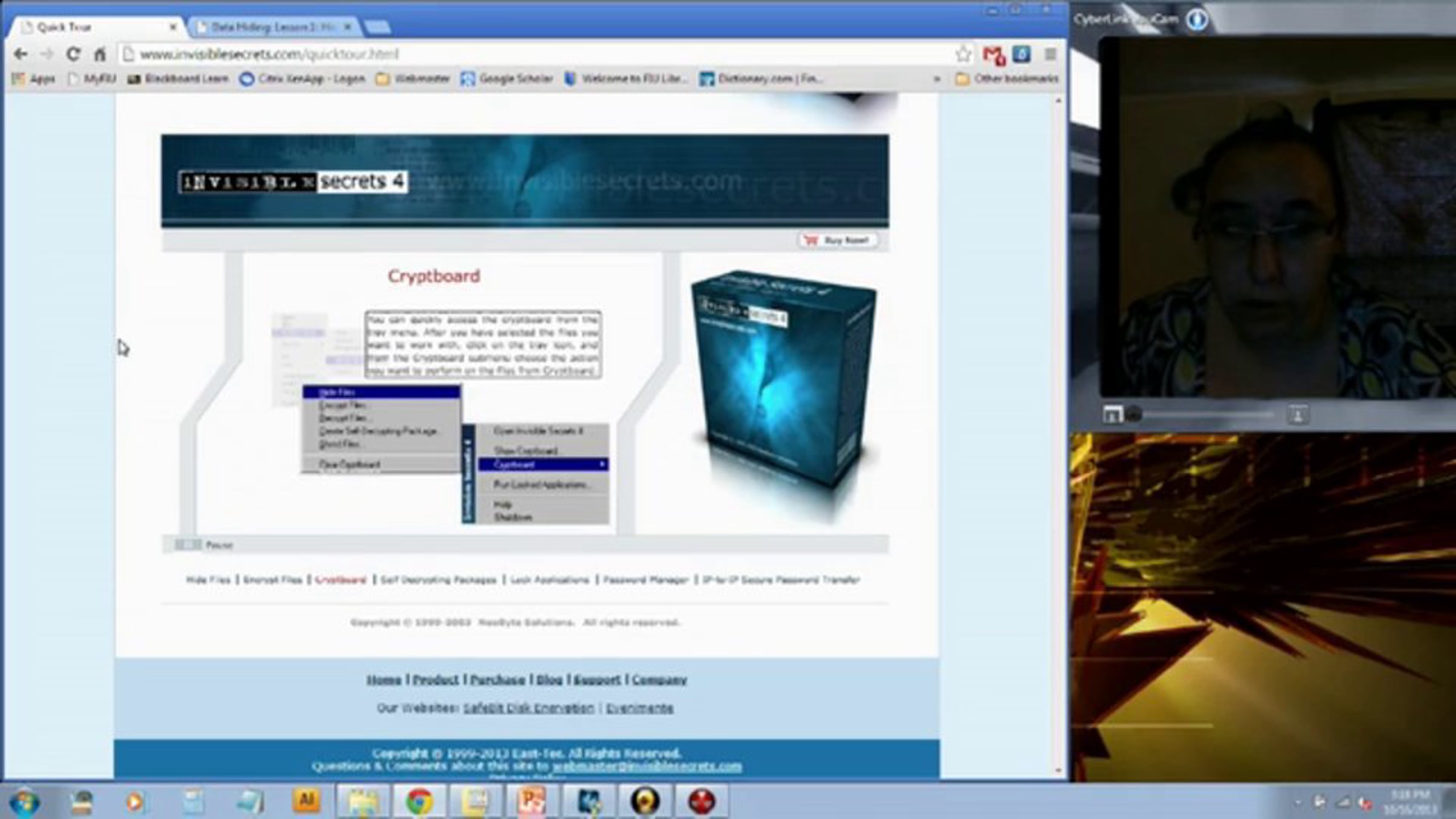Open the Webmaster bookmarks folder
The image size is (1456, 819).
[x=413, y=79]
